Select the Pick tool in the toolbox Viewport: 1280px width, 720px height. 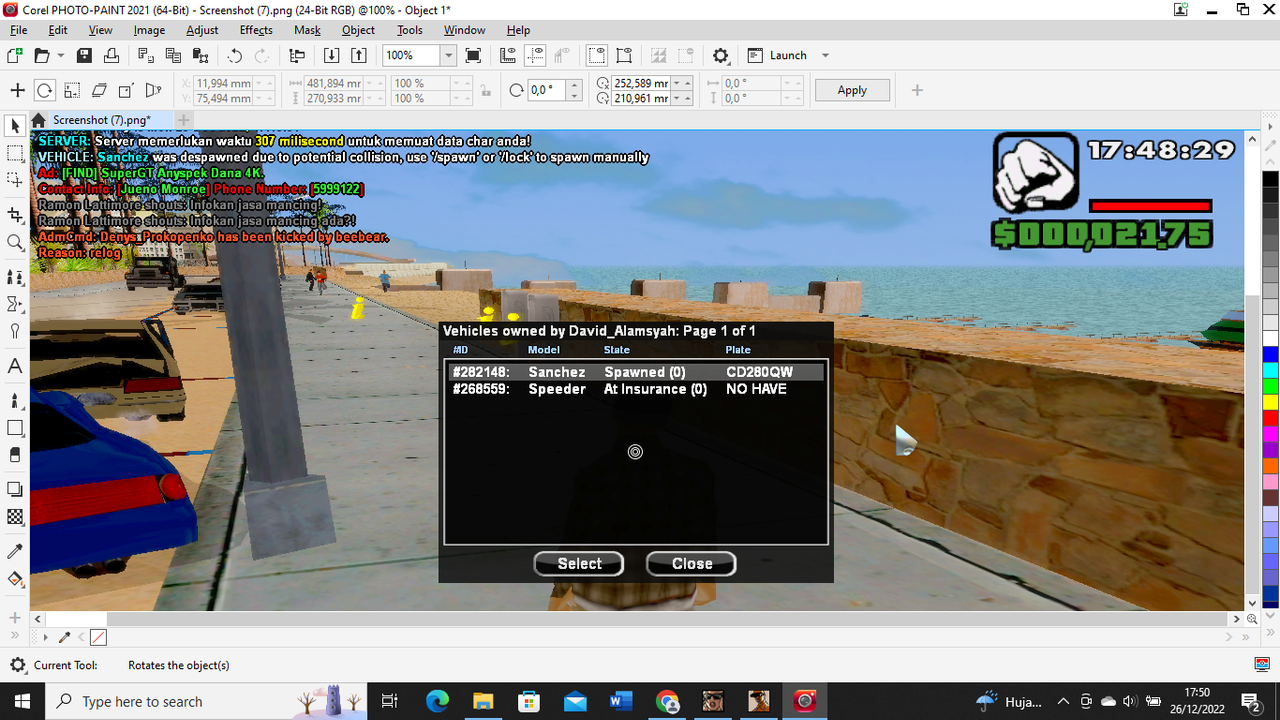coord(15,126)
